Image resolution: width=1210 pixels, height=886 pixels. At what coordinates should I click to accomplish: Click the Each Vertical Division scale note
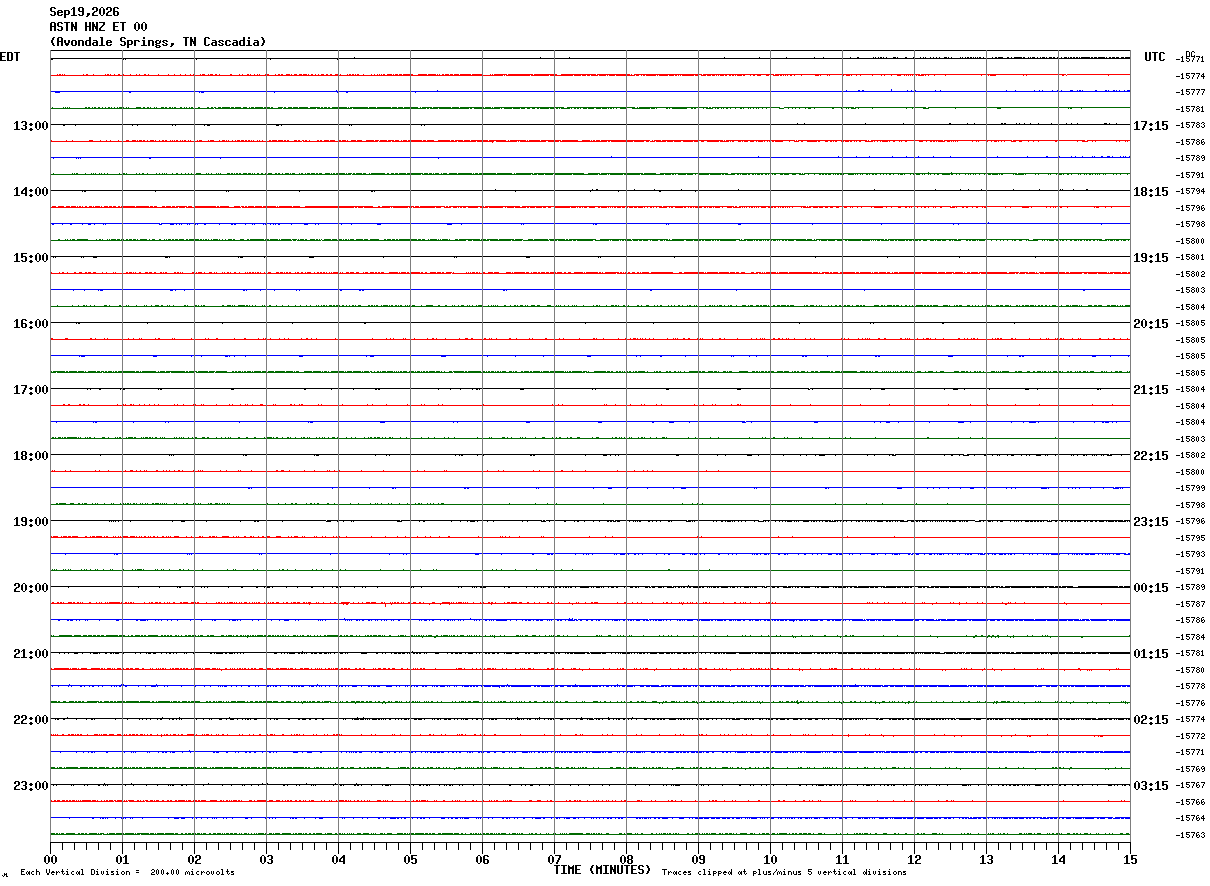pos(127,873)
